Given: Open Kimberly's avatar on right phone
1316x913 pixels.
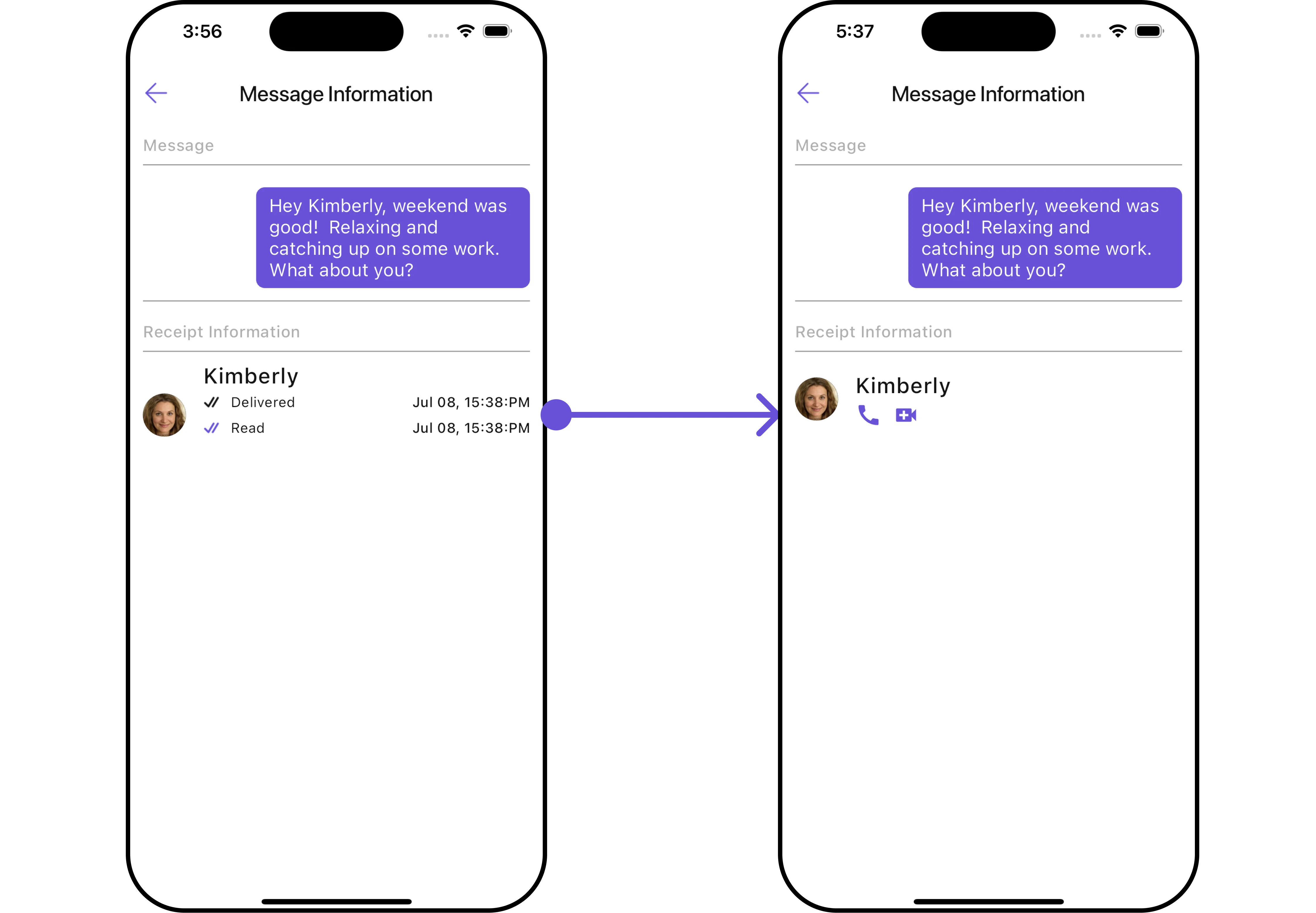Looking at the screenshot, I should click(x=817, y=399).
